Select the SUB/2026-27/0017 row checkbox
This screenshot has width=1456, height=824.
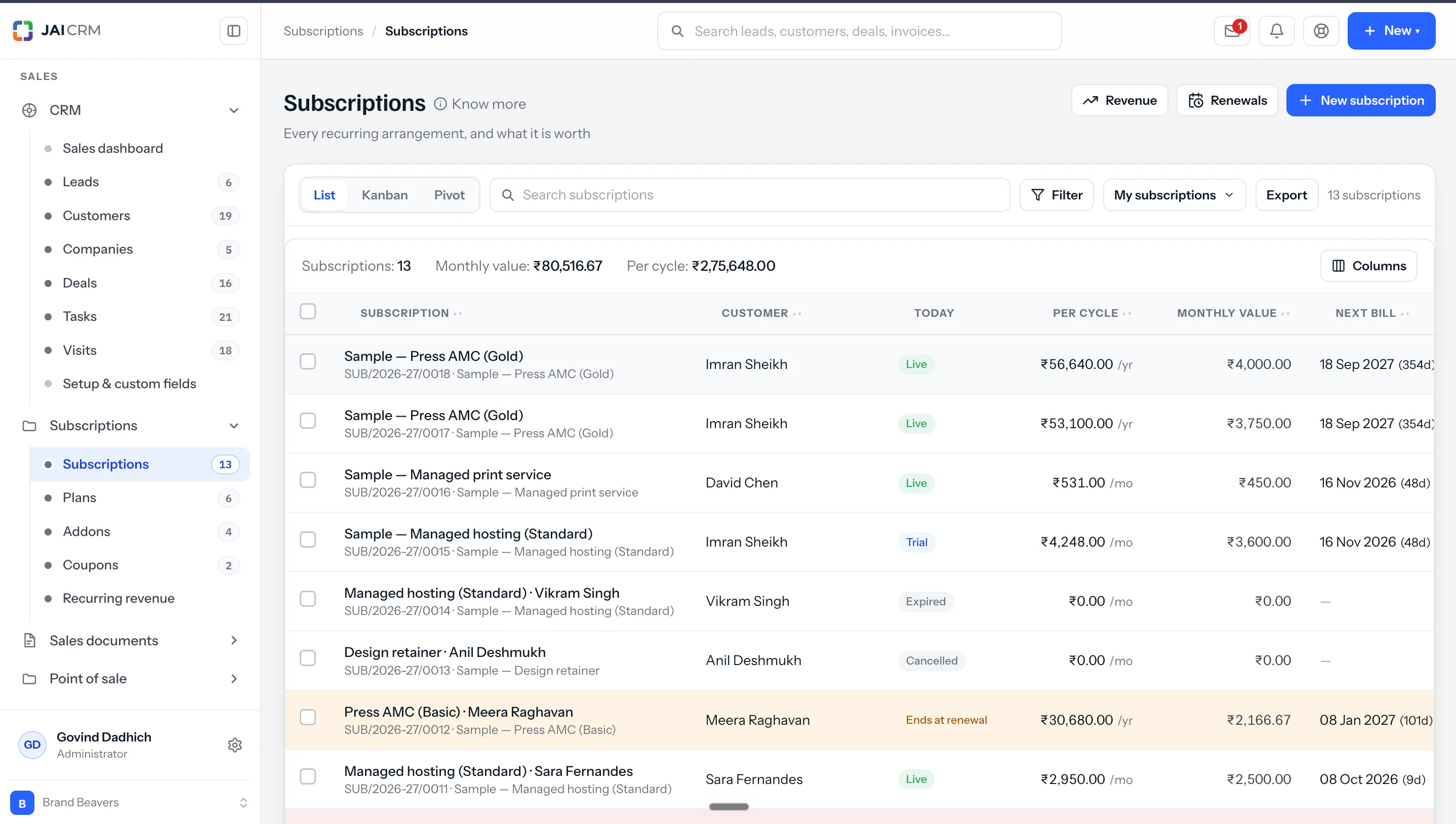(308, 421)
